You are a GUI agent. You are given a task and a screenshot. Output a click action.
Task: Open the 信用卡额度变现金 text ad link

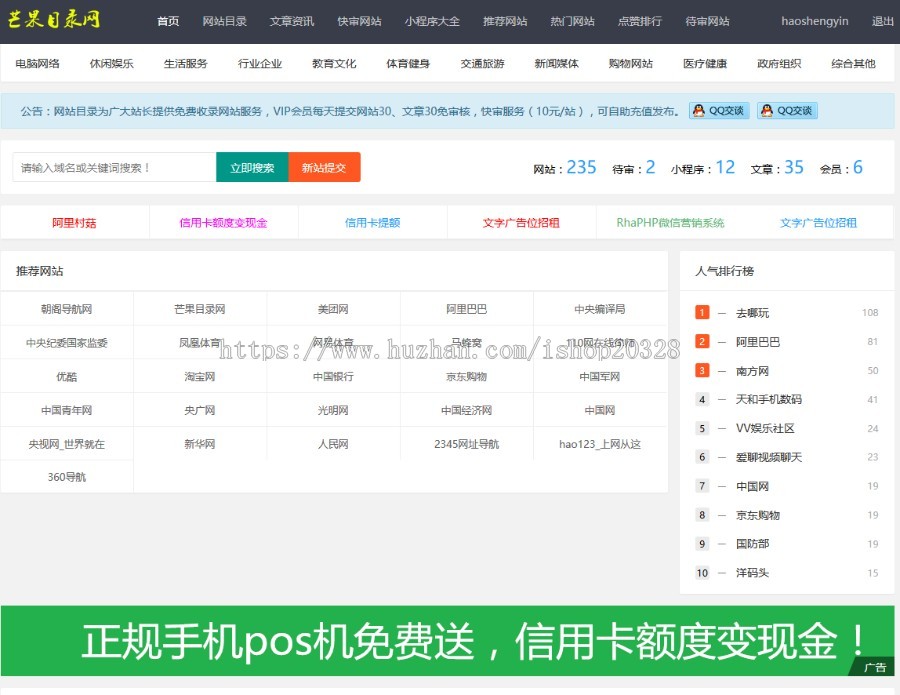click(223, 223)
